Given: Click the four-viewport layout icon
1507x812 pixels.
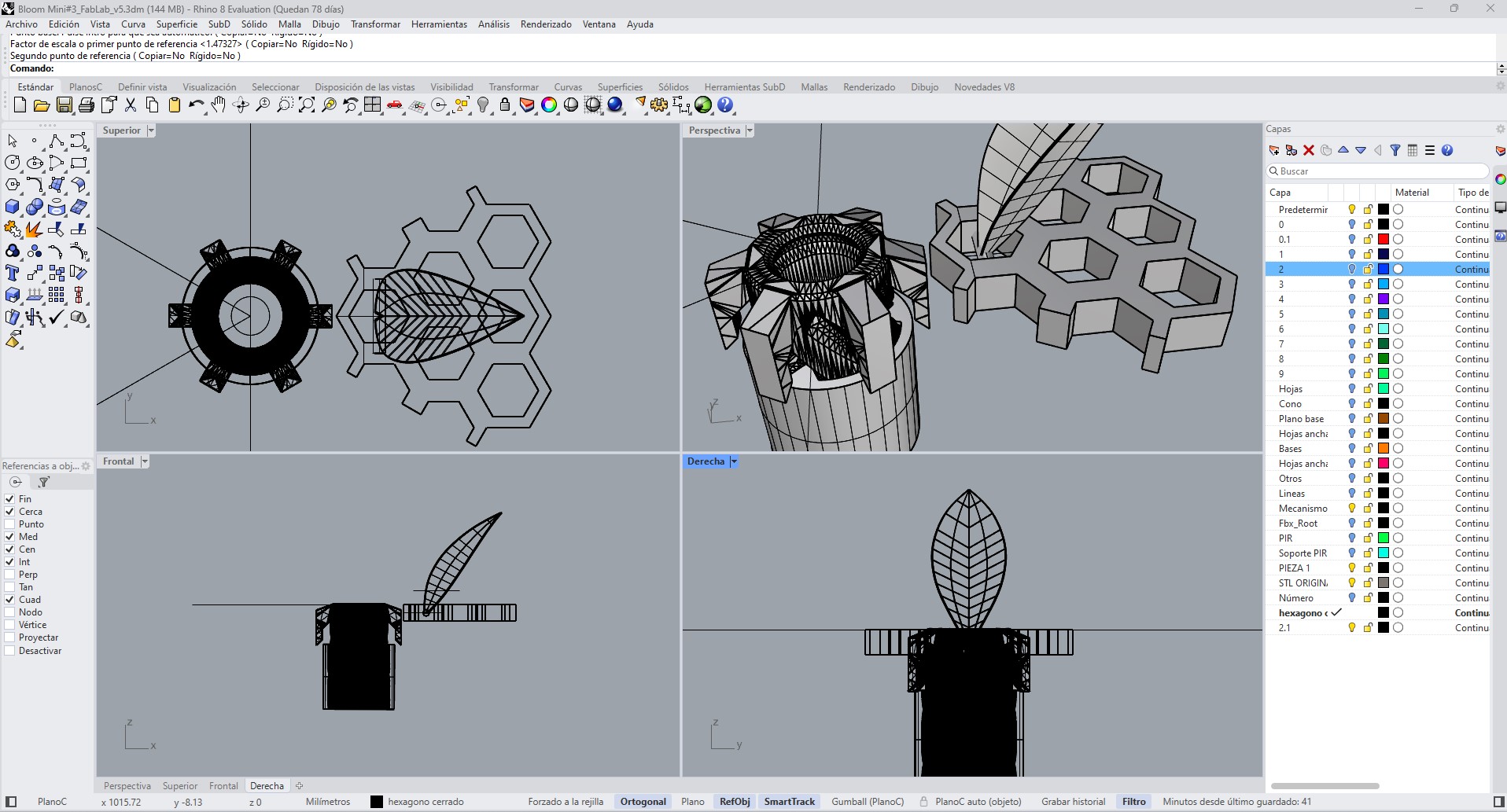Looking at the screenshot, I should click(x=373, y=105).
